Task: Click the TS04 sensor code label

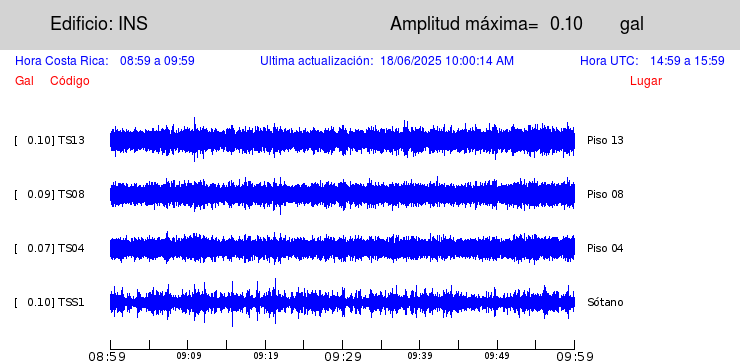Action: [71, 248]
